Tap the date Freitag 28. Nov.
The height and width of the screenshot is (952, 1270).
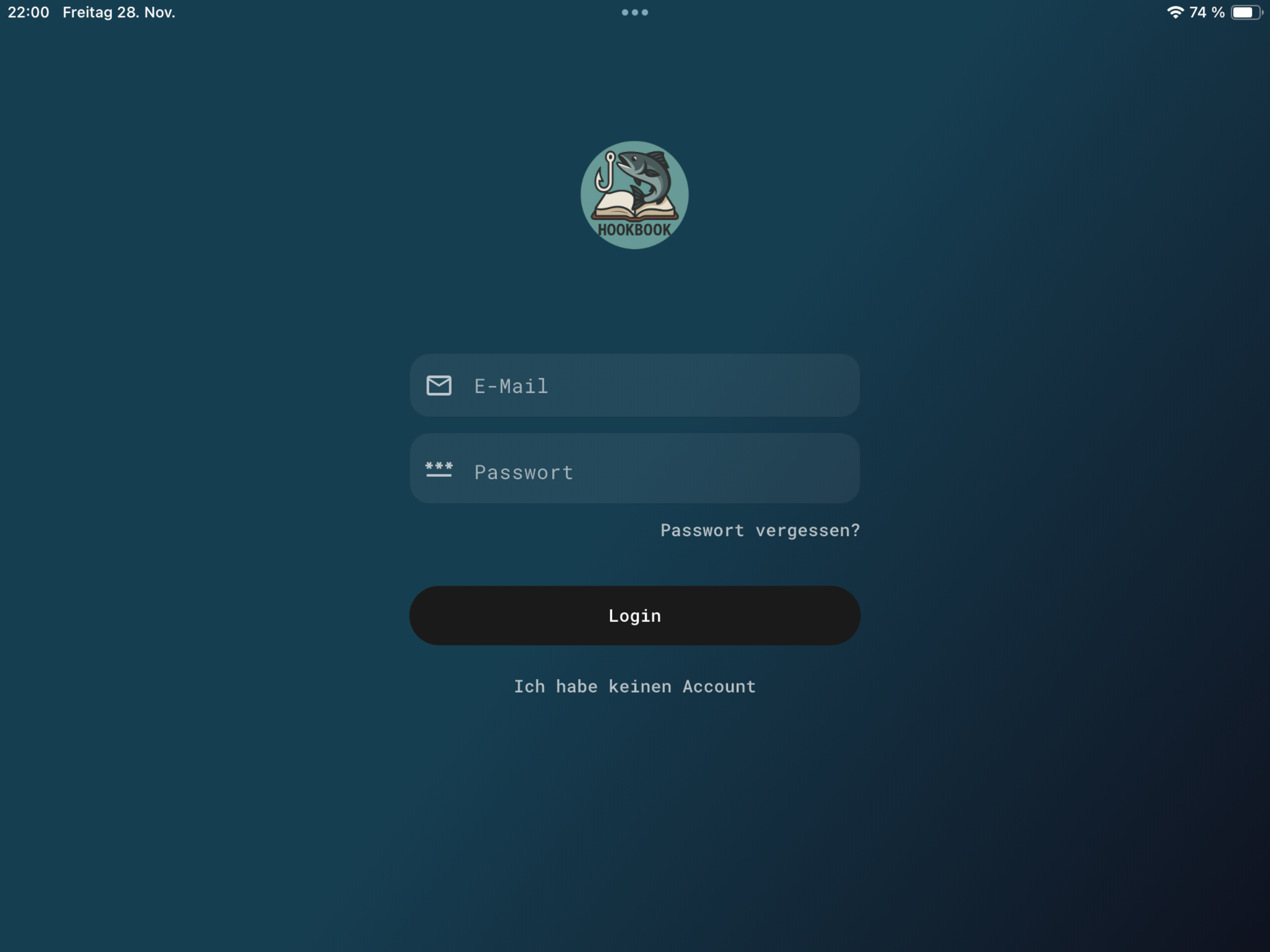(x=119, y=12)
